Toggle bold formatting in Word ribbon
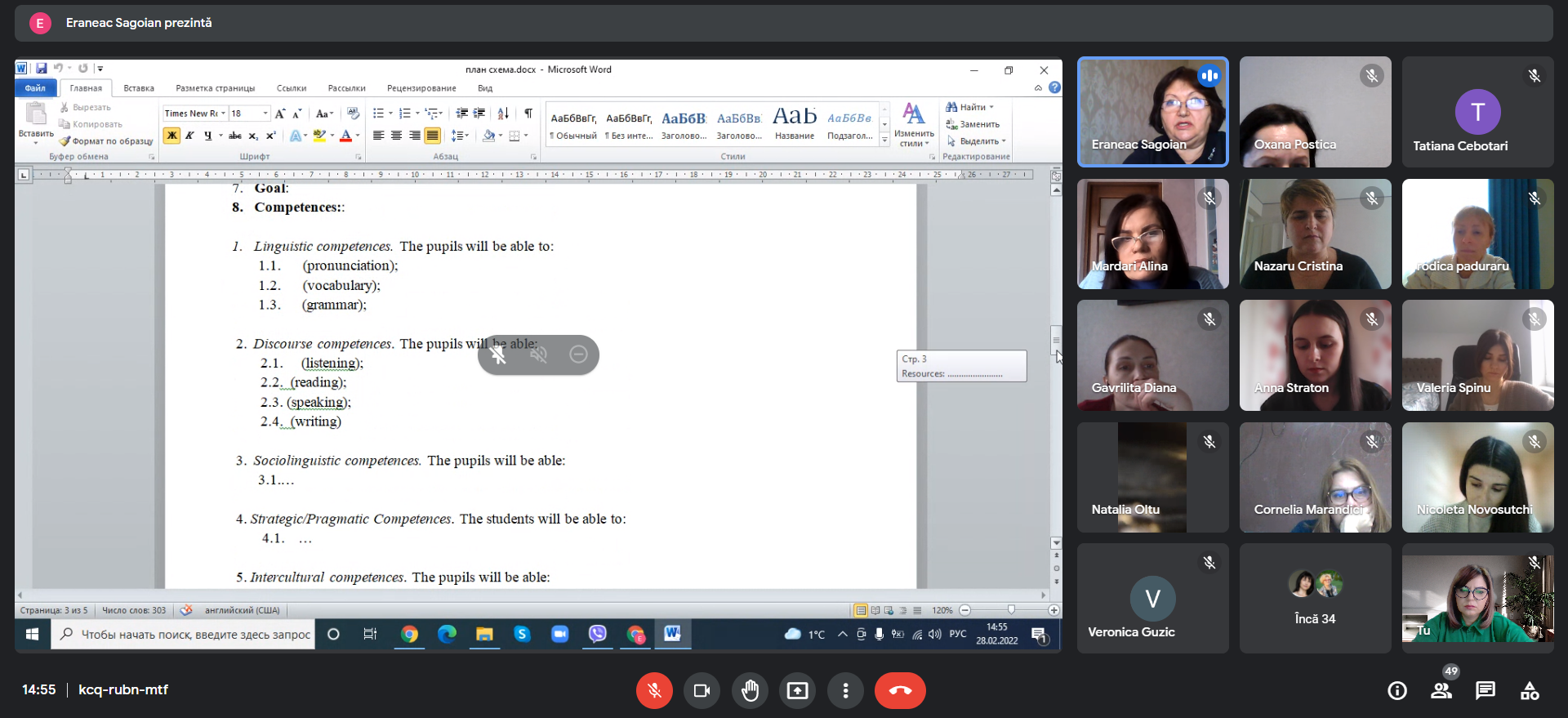The height and width of the screenshot is (718, 1568). [171, 136]
